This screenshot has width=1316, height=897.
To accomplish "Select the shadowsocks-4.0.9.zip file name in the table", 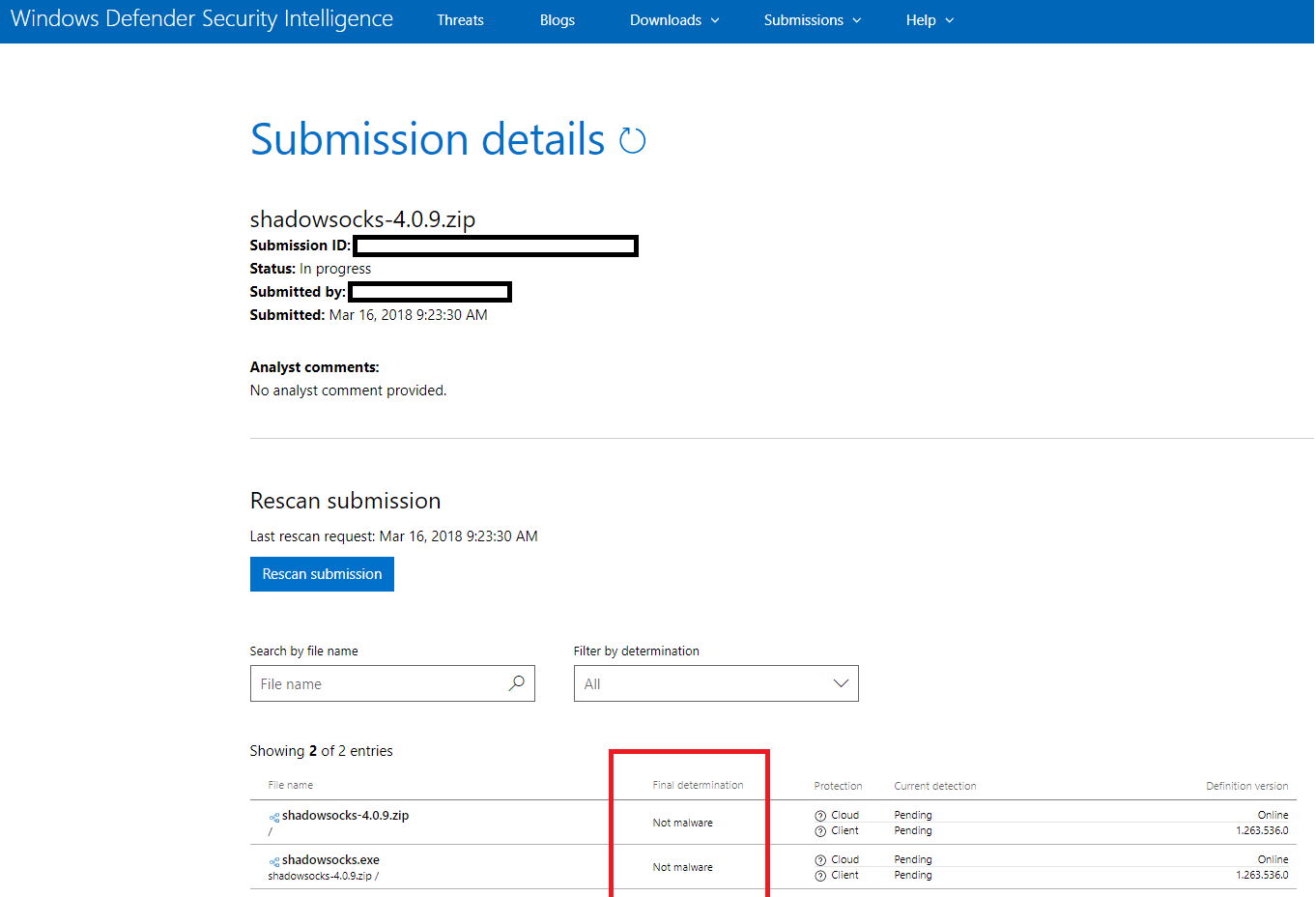I will coord(345,816).
